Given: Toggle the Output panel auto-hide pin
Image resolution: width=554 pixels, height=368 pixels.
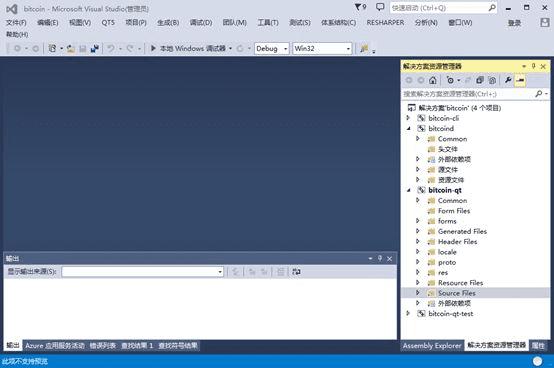Looking at the screenshot, I should [380, 259].
